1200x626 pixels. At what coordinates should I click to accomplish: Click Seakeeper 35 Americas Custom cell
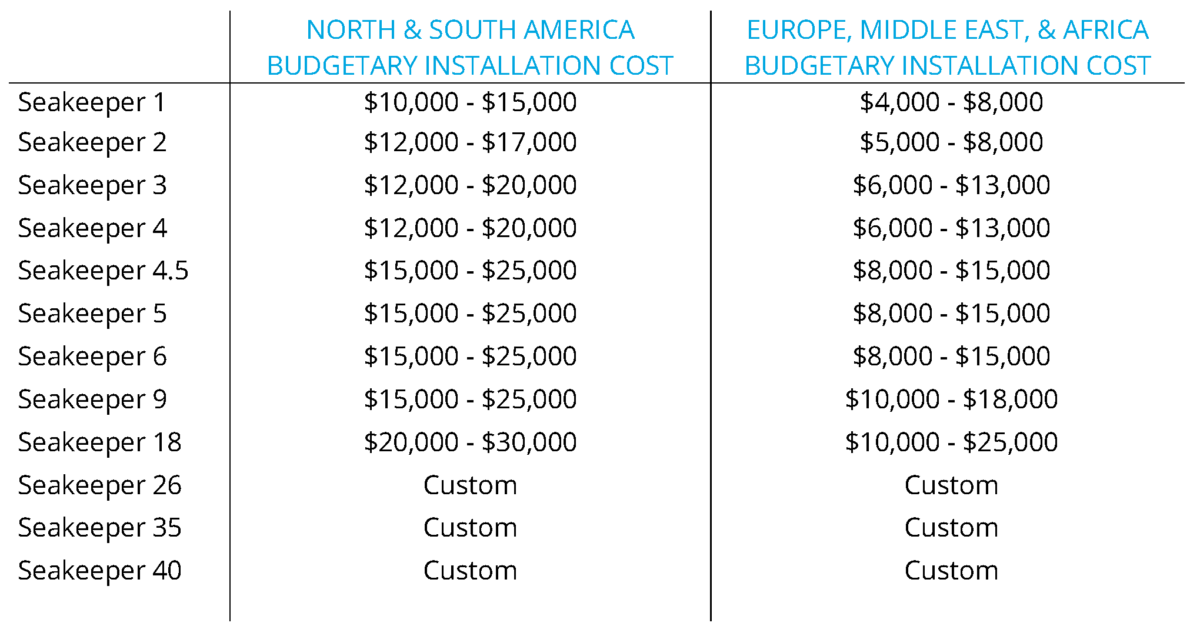click(470, 527)
